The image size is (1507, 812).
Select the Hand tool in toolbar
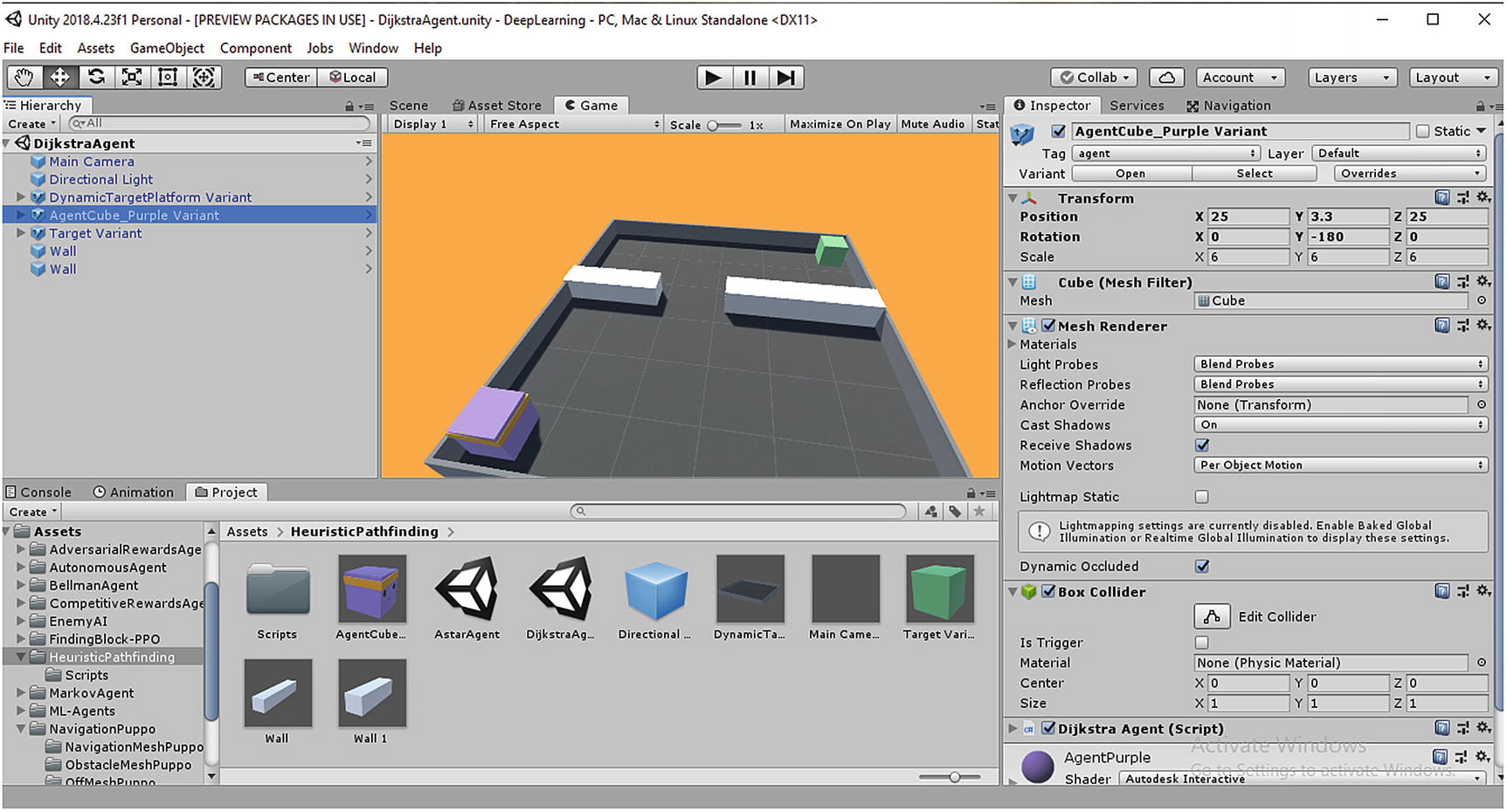(x=24, y=78)
